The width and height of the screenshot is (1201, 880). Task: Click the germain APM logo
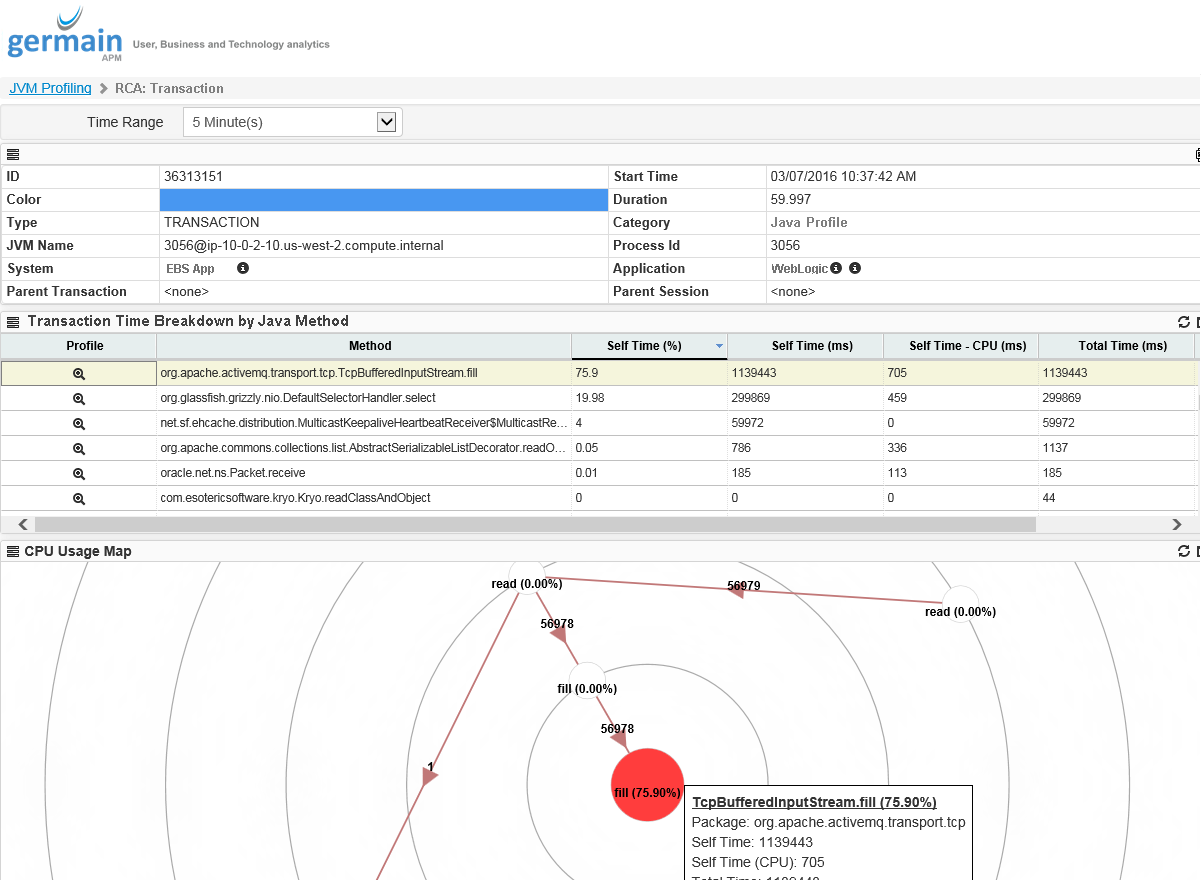[x=65, y=40]
